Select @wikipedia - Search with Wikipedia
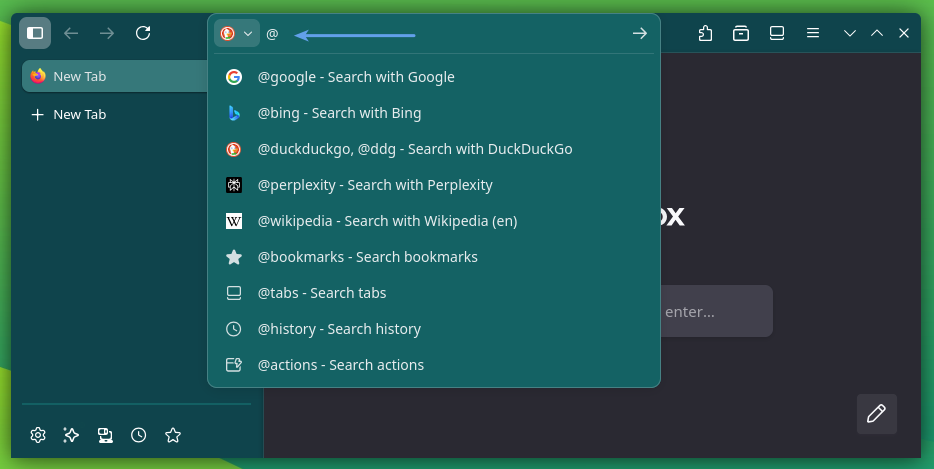The image size is (934, 469). tap(387, 221)
